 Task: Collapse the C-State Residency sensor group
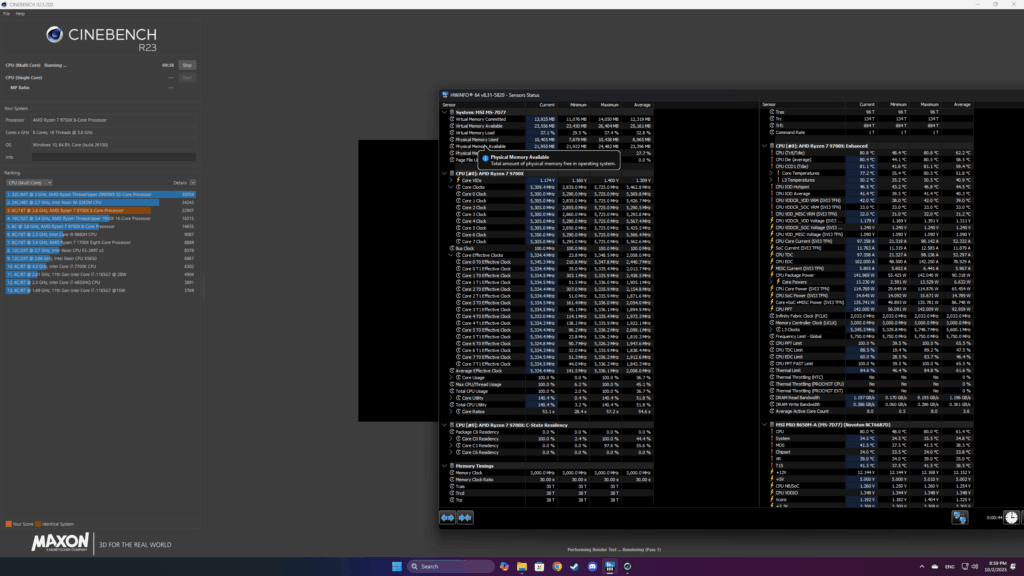pos(445,425)
